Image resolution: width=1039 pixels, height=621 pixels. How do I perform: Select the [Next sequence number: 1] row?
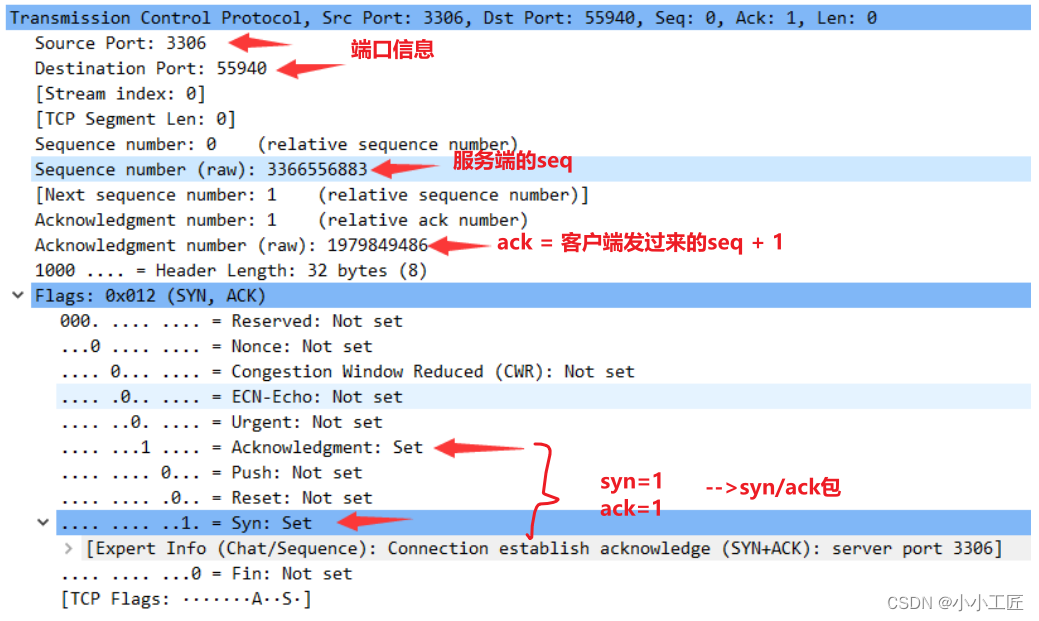coord(312,195)
